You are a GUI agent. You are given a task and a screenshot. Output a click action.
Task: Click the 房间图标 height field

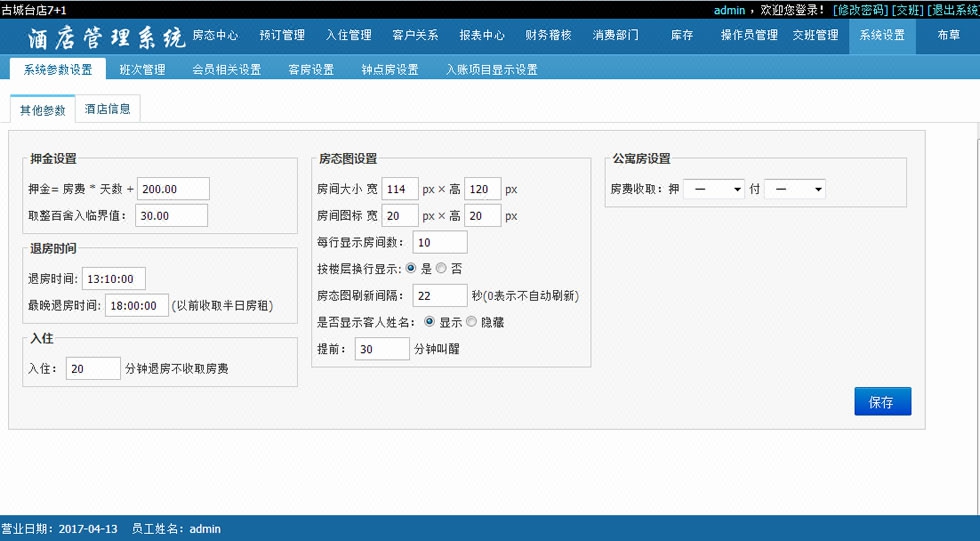tap(482, 216)
